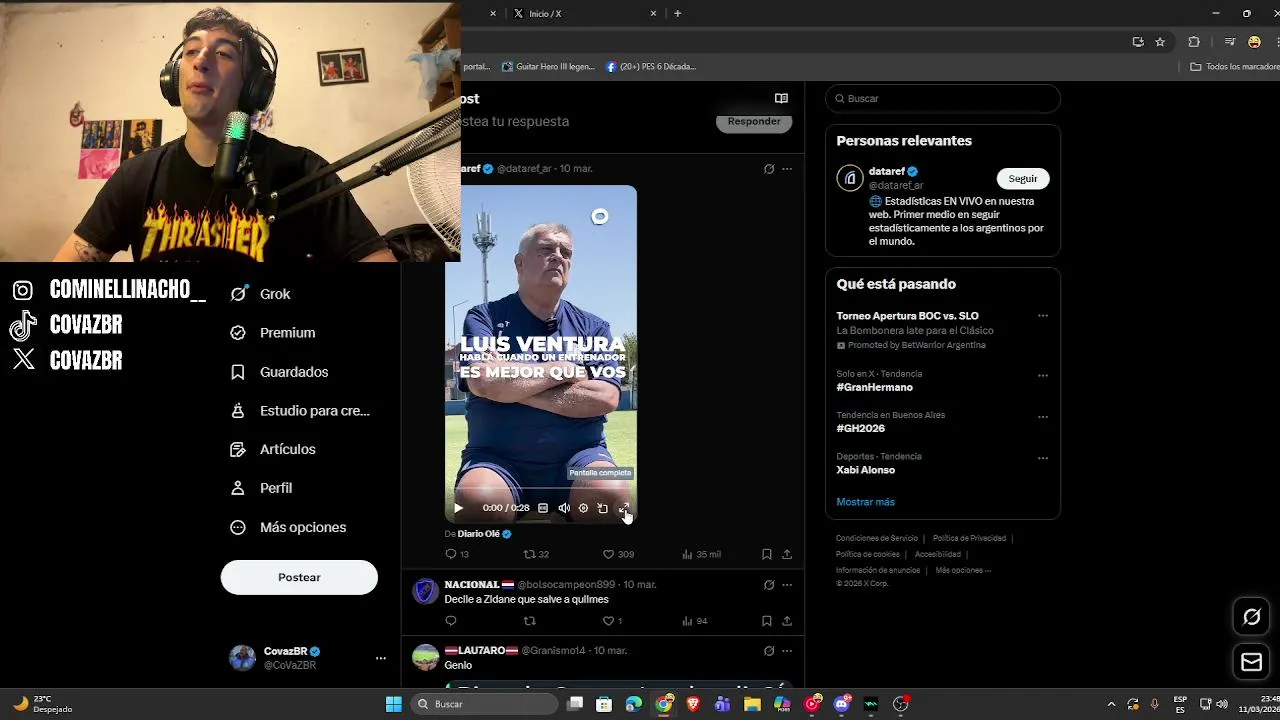Viewport: 1280px width, 720px height.
Task: Open Grok icon on NACIONAL comment
Action: [x=768, y=585]
